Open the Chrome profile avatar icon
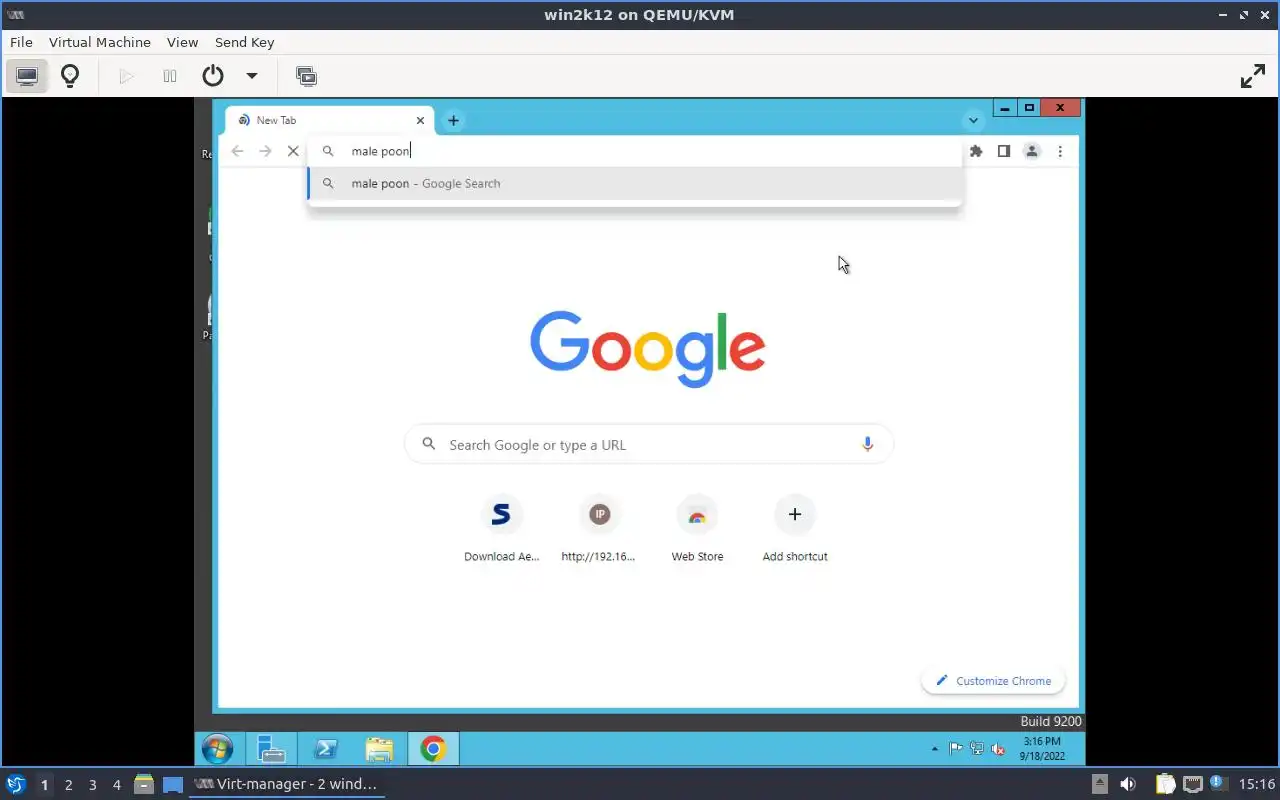Viewport: 1280px width, 800px height. point(1032,151)
